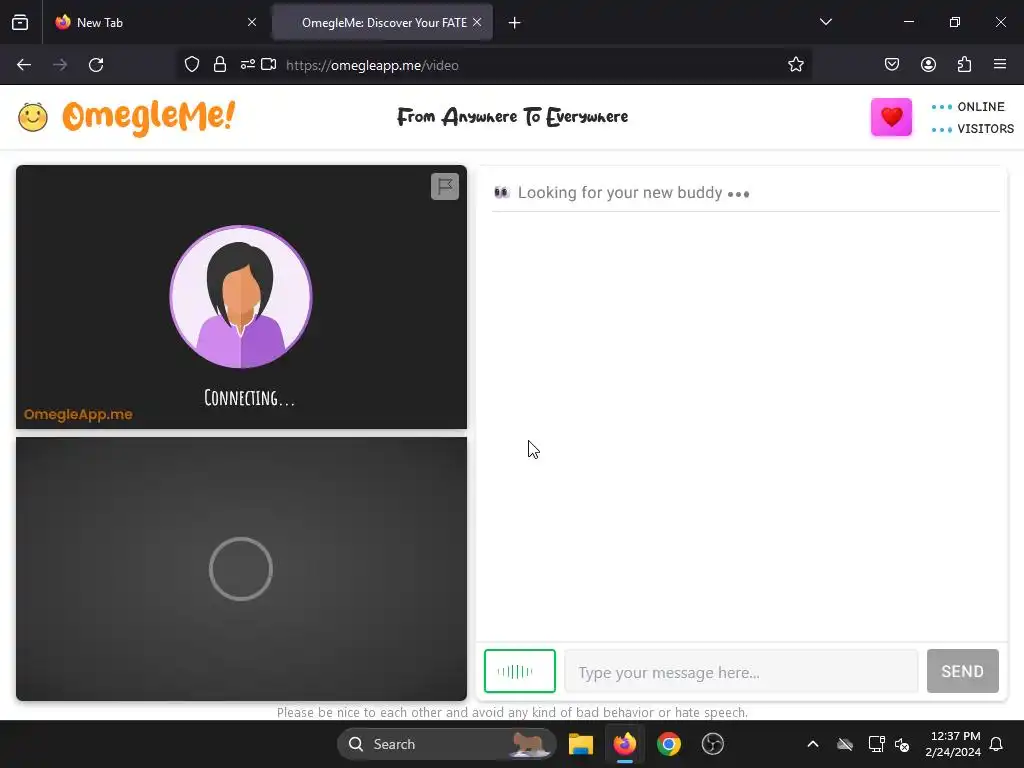Screen dimensions: 1024x768
Task: Click the Looking for your new buddy text
Action: (x=620, y=193)
